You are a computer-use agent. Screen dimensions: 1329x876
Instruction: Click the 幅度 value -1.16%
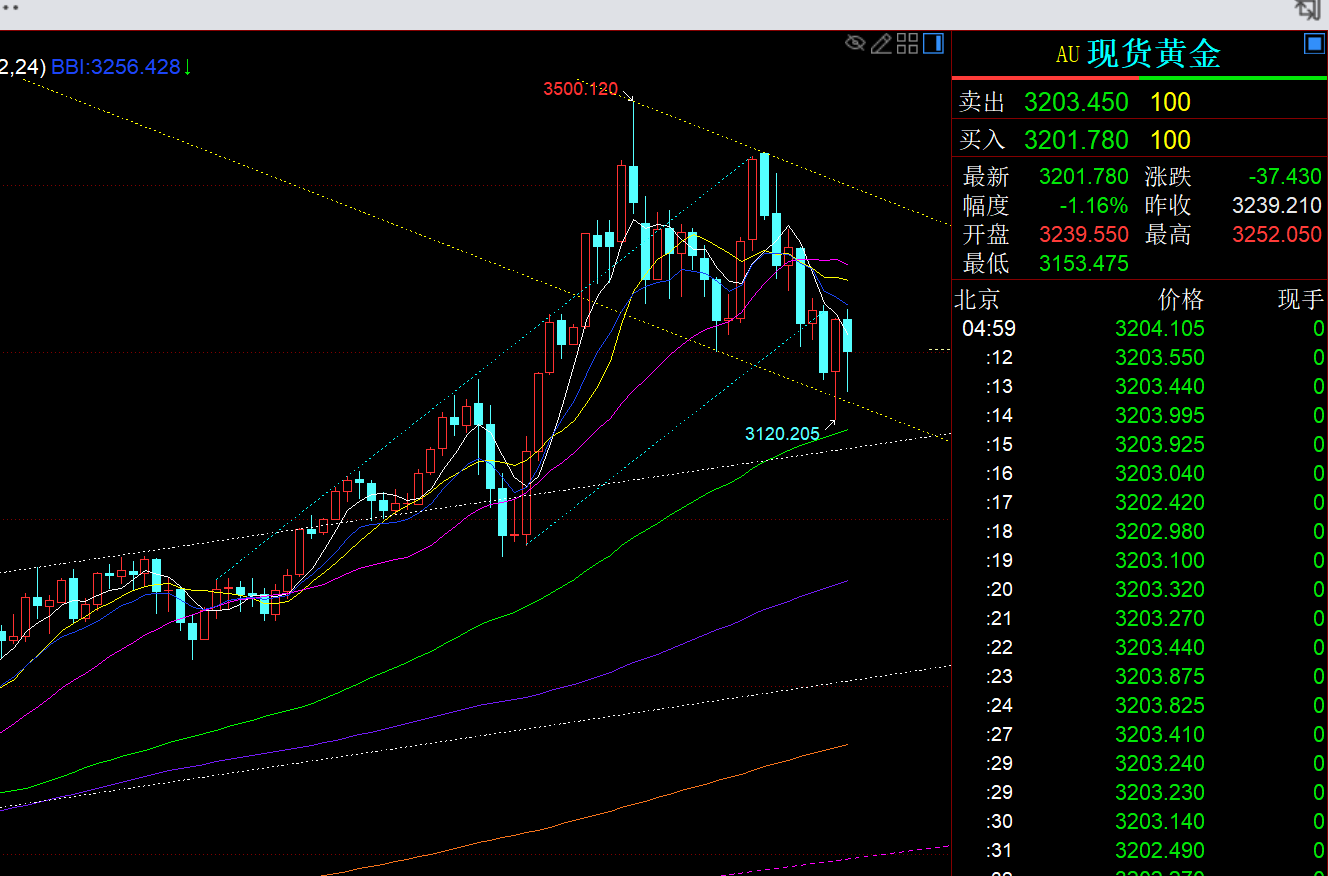1094,206
